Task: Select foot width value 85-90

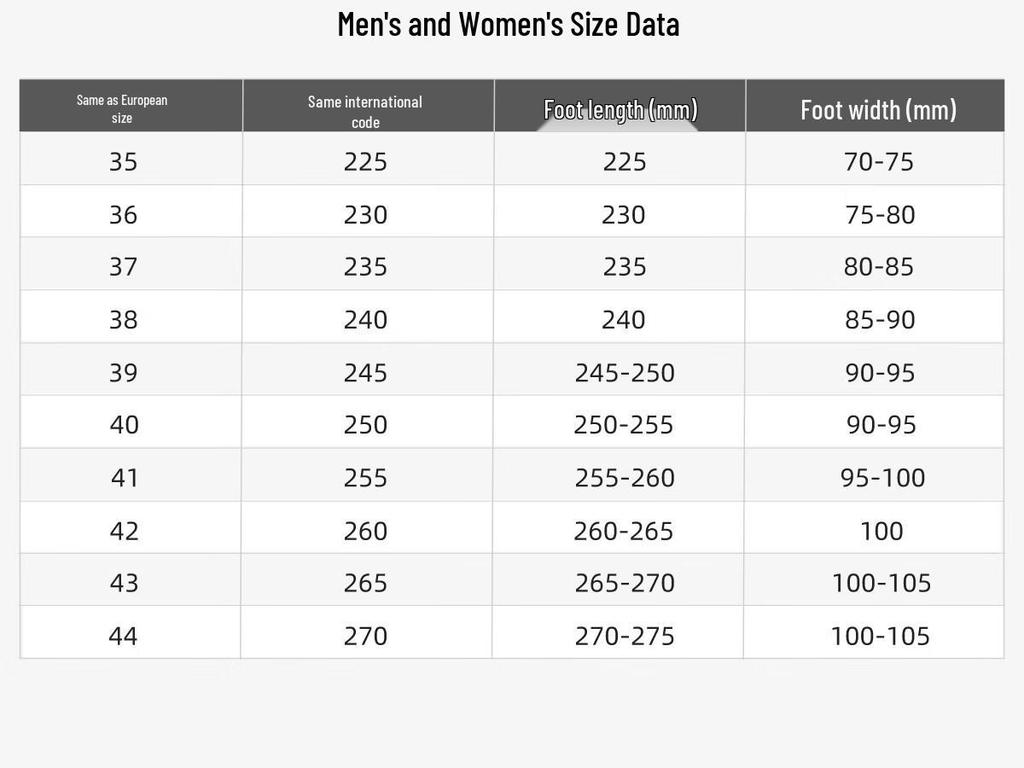Action: pos(880,319)
